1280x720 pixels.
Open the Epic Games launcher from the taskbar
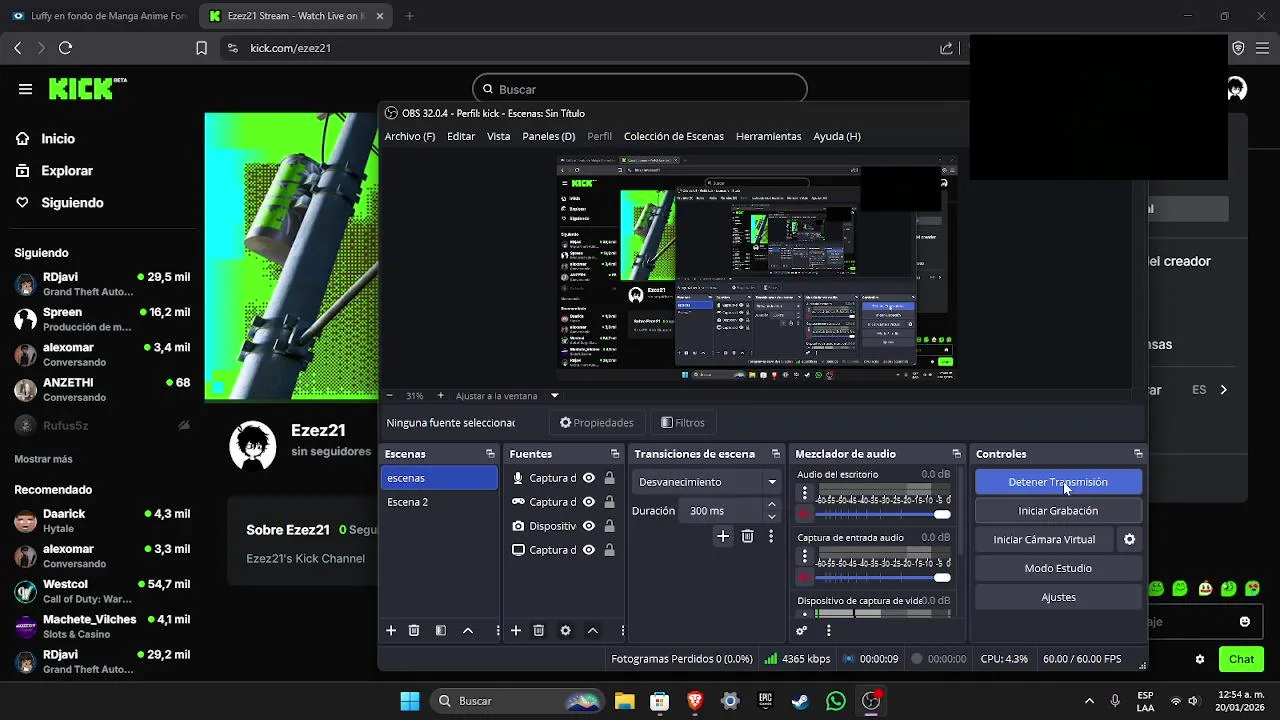(765, 701)
